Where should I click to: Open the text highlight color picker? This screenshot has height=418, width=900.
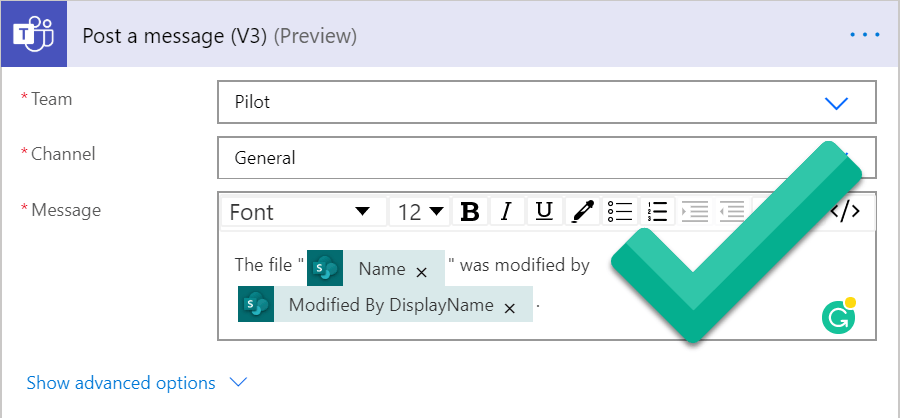tap(582, 212)
